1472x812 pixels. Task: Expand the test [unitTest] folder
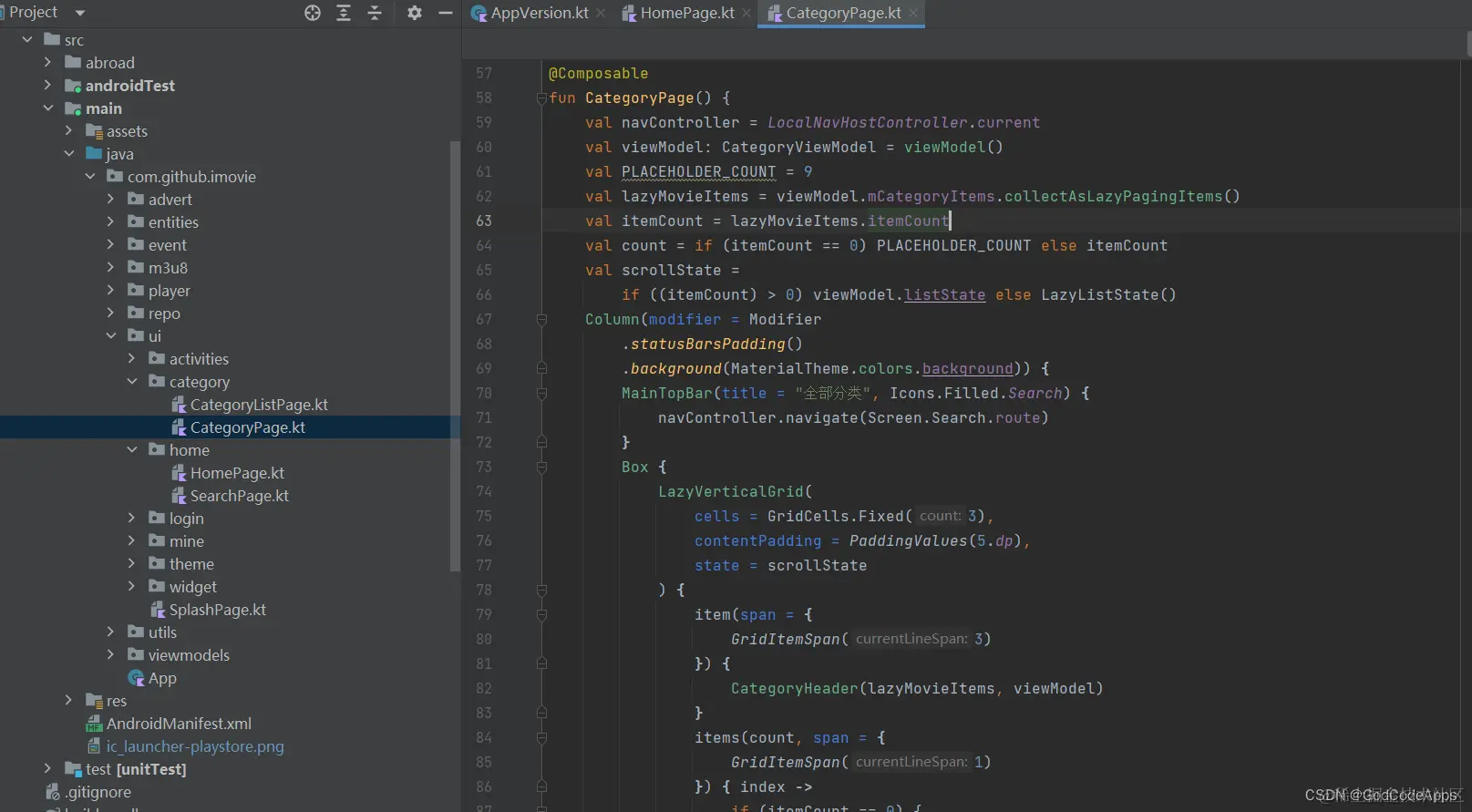point(48,768)
